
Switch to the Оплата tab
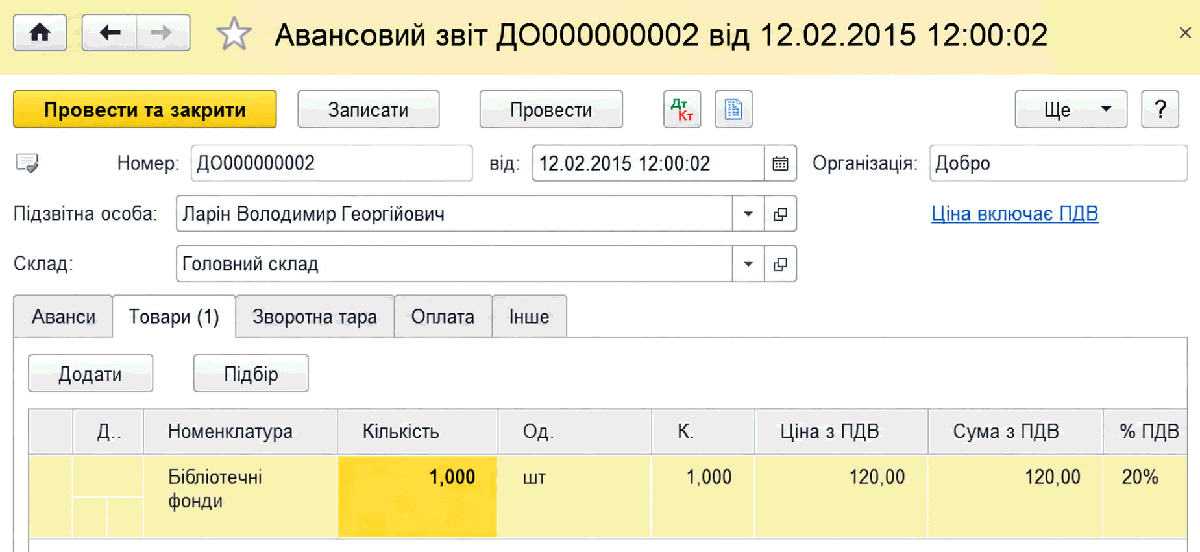tap(443, 317)
